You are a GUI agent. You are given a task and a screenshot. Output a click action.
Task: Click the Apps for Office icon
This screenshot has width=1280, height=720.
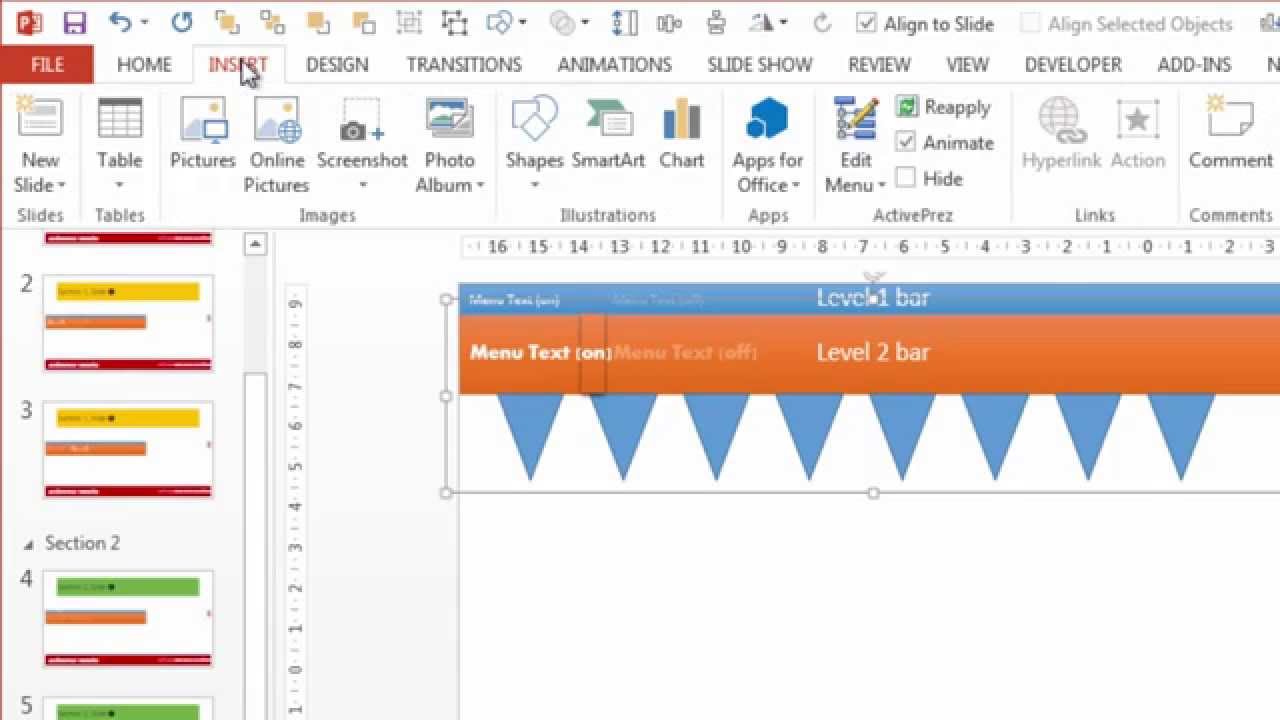[767, 119]
